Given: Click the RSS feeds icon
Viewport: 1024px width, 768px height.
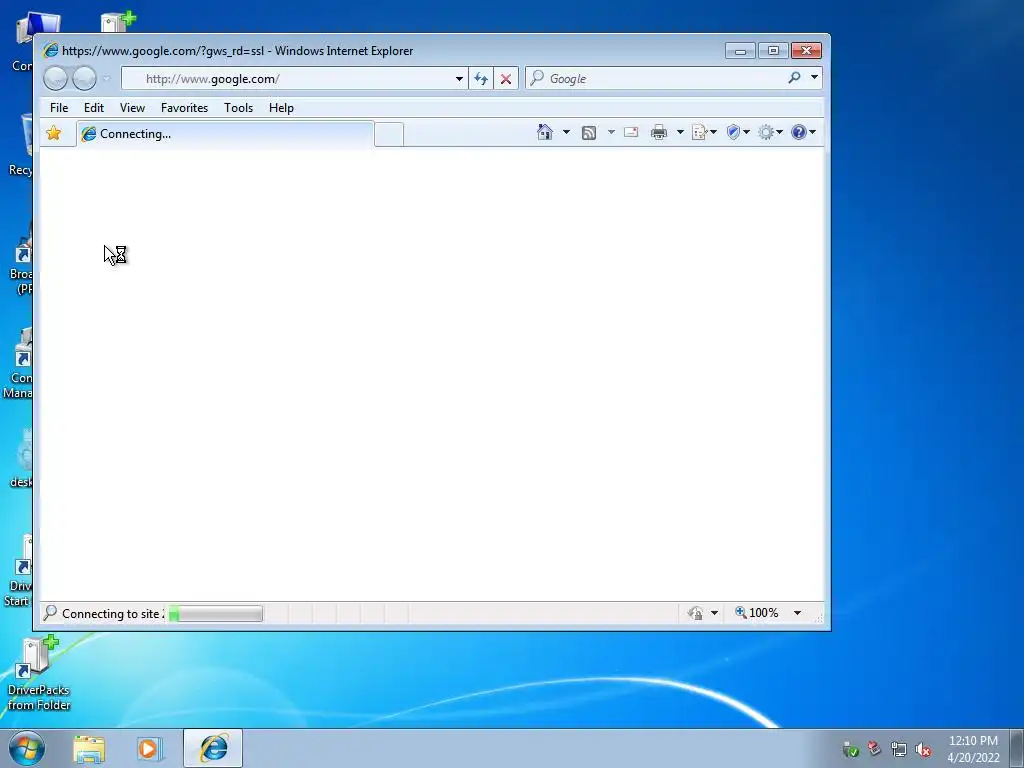Looking at the screenshot, I should coord(588,133).
